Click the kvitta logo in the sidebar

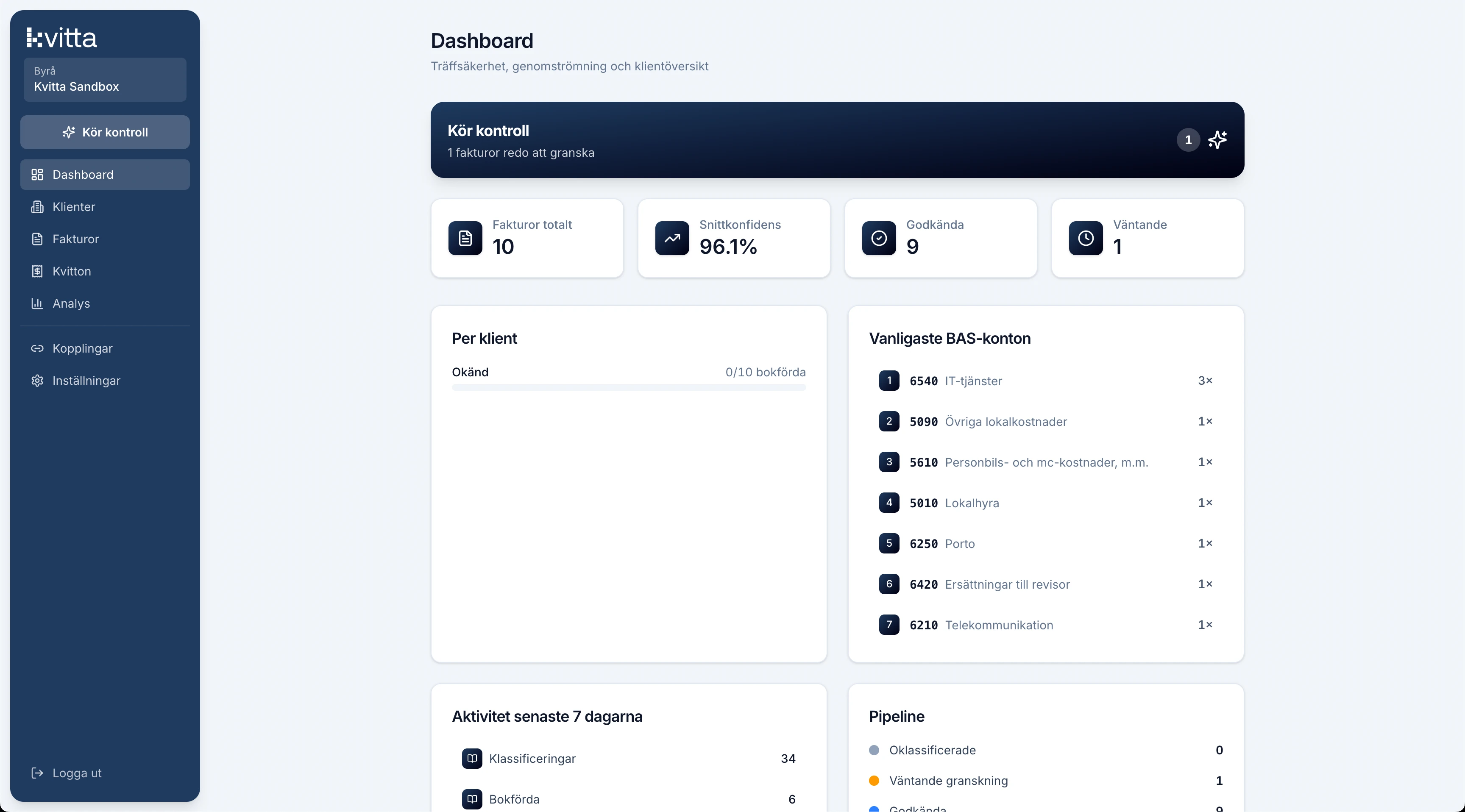click(x=61, y=38)
